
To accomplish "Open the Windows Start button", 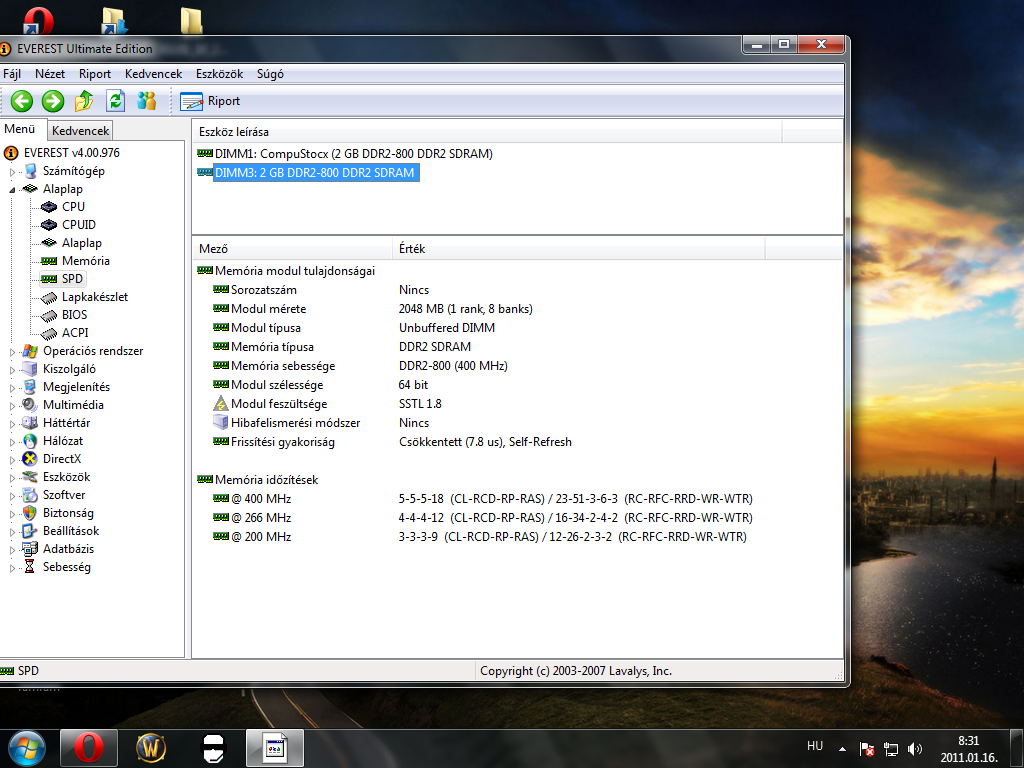I will coord(27,748).
